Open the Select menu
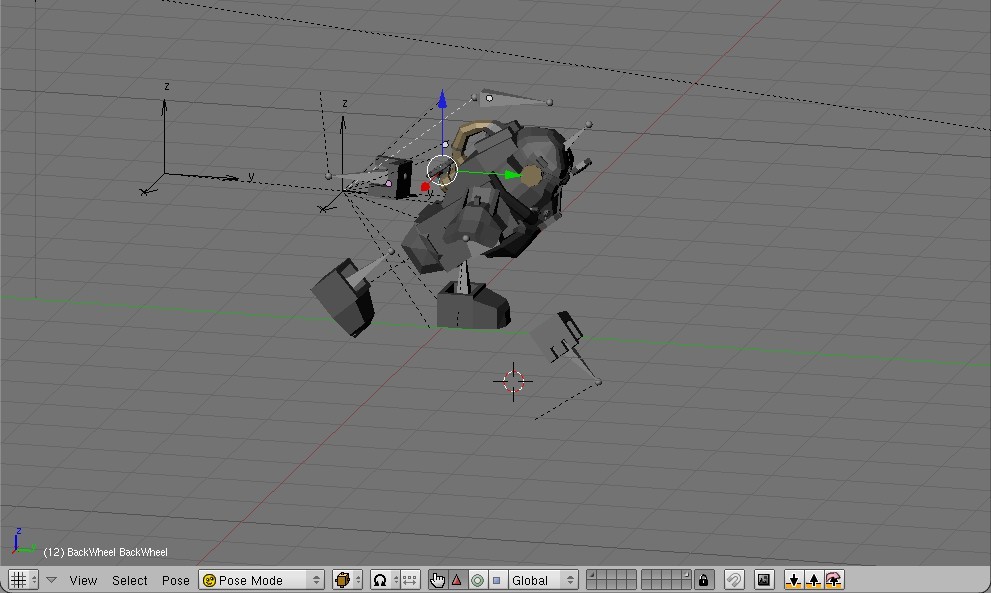Viewport: 991px width, 593px height. (130, 580)
